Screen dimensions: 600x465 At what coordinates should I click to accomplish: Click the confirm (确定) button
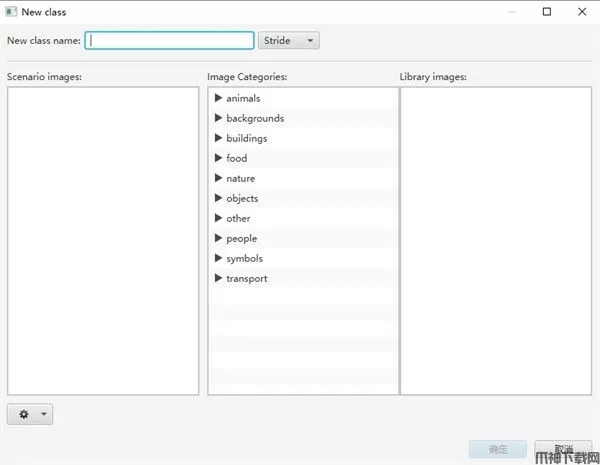coord(498,449)
